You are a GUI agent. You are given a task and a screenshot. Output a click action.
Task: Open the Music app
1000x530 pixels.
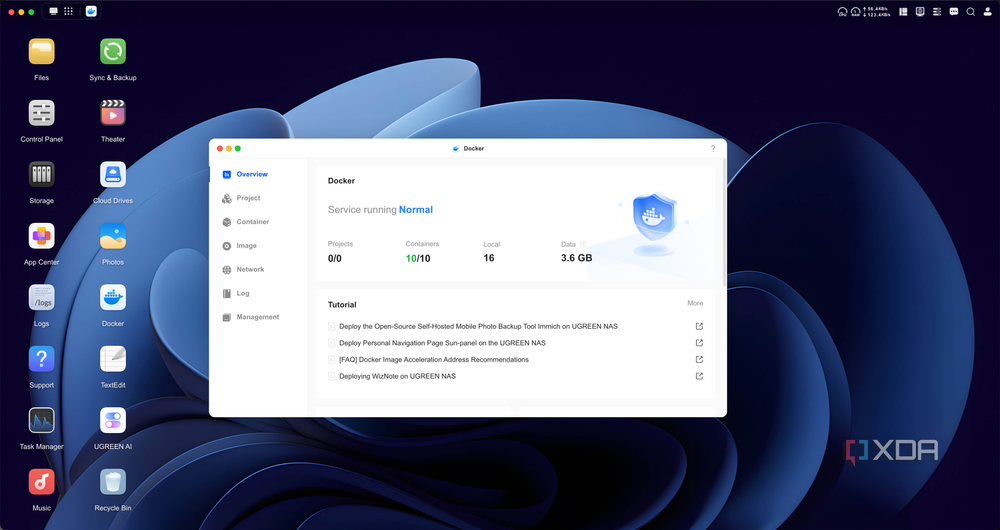pos(41,482)
